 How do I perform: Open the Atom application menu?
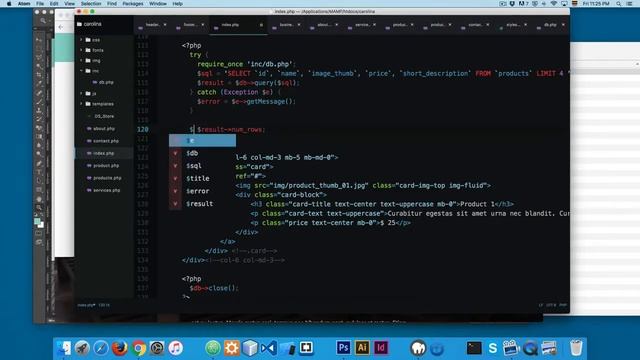(x=24, y=4)
